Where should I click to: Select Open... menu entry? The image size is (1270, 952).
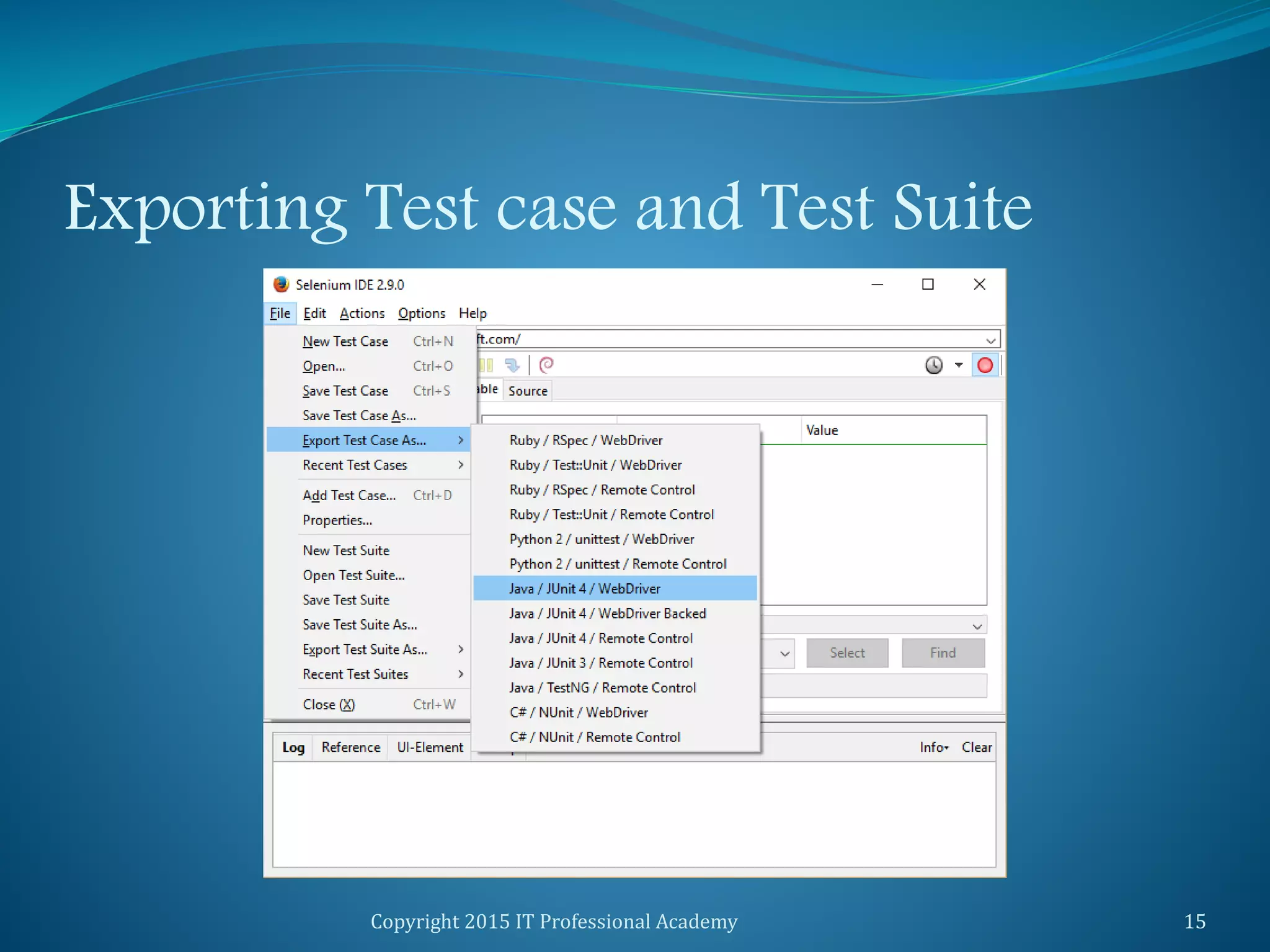pos(370,366)
